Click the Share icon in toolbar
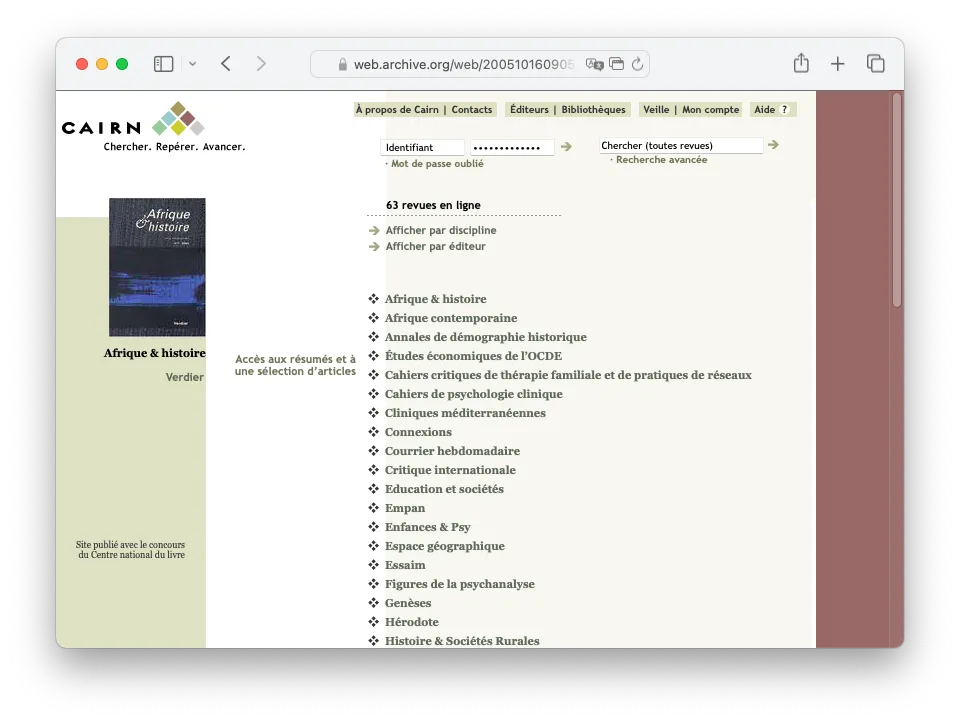This screenshot has height=722, width=960. [x=801, y=64]
